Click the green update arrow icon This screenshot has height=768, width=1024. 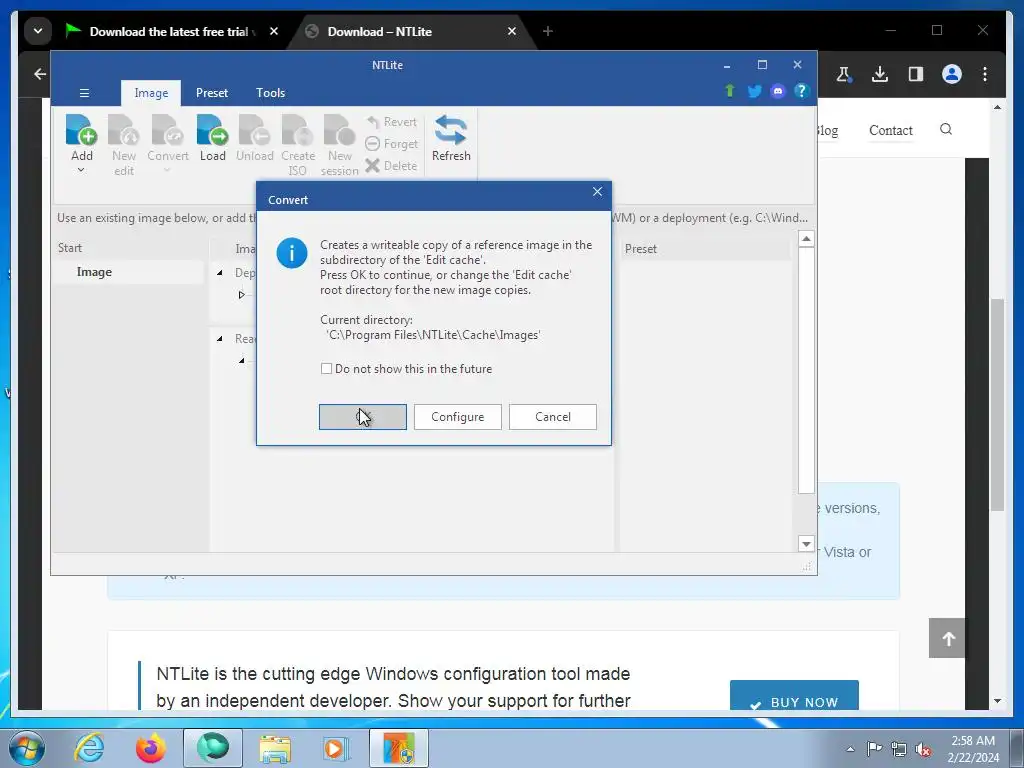click(729, 91)
